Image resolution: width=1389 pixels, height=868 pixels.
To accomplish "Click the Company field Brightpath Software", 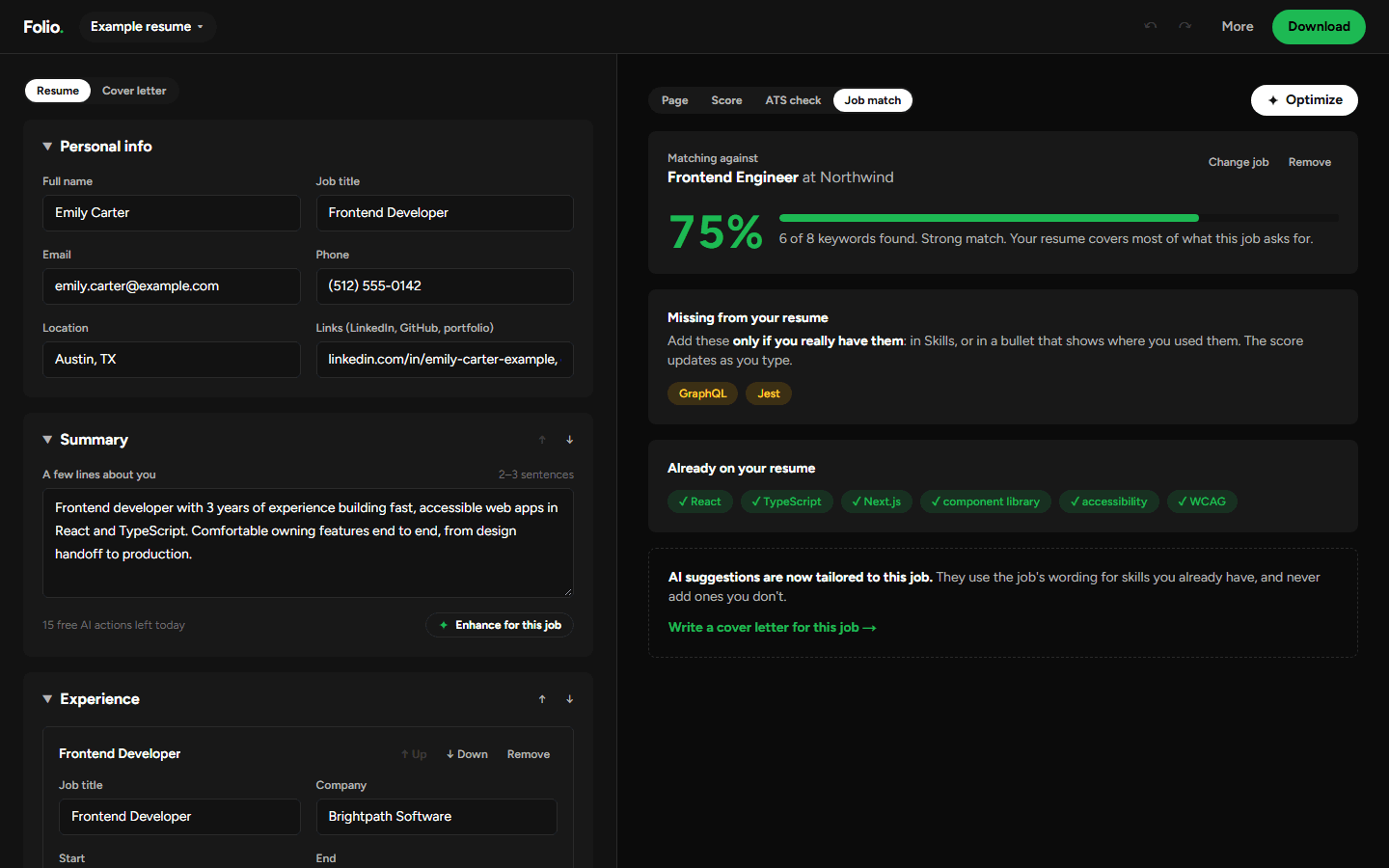I will pyautogui.click(x=437, y=817).
